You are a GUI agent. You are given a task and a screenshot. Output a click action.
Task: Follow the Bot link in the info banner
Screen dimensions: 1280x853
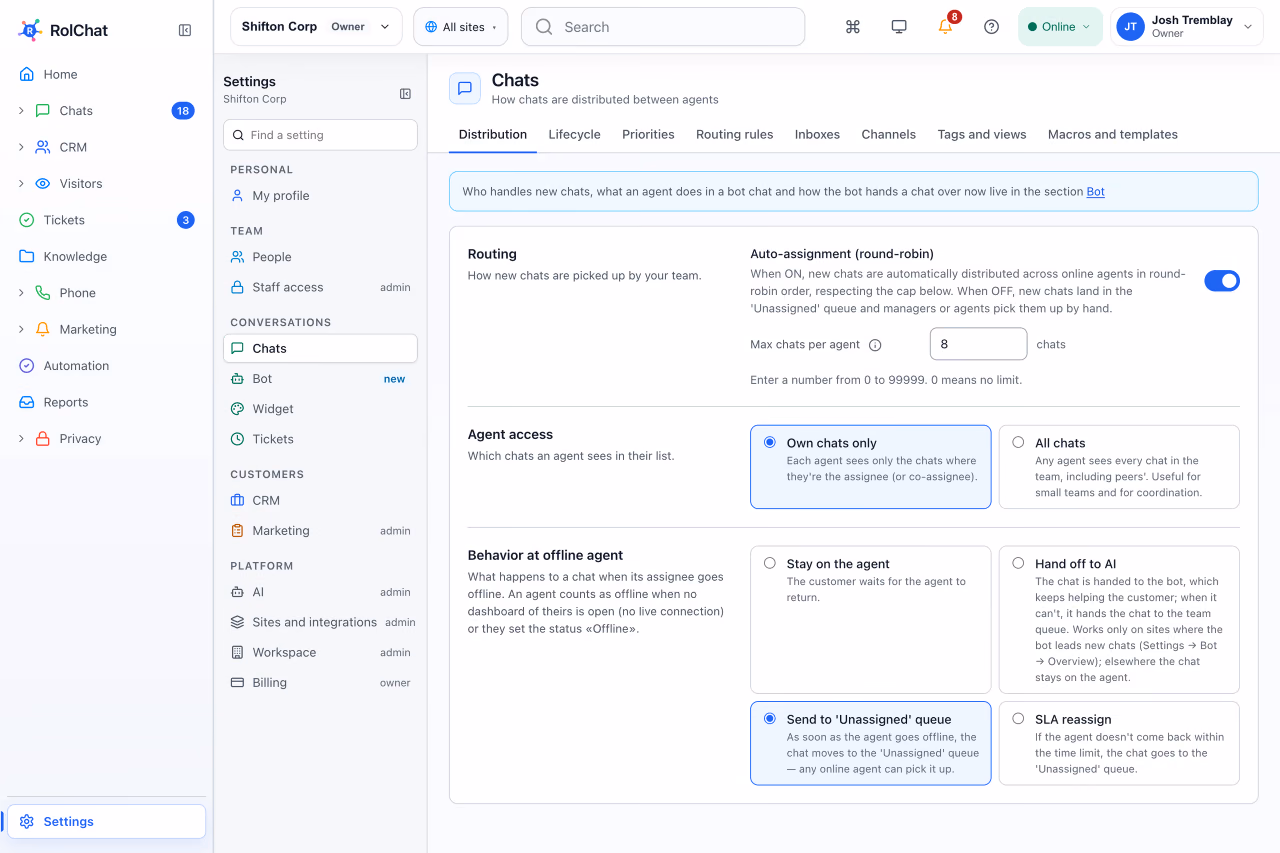[1096, 192]
